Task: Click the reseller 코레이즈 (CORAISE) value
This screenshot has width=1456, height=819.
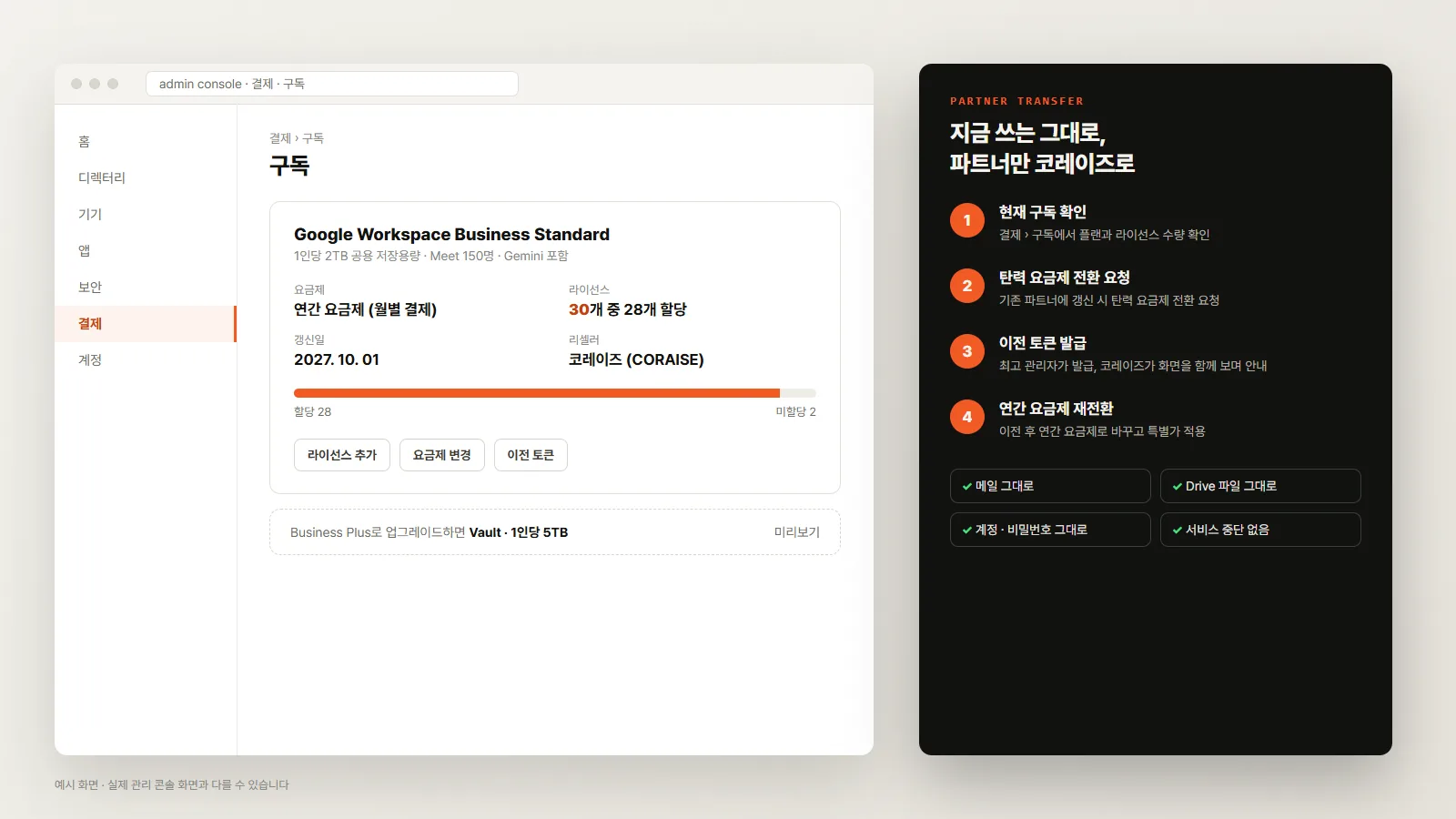Action: click(636, 359)
